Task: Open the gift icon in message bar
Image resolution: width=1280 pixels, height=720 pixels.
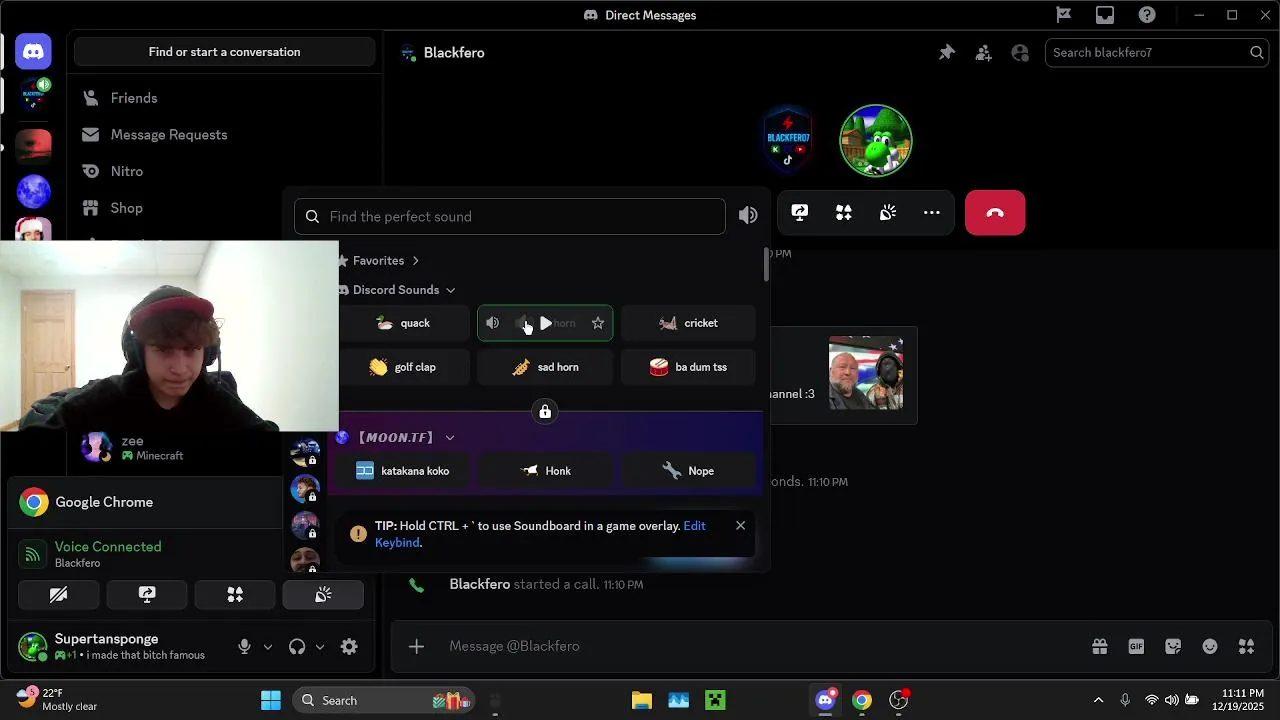Action: click(1100, 646)
